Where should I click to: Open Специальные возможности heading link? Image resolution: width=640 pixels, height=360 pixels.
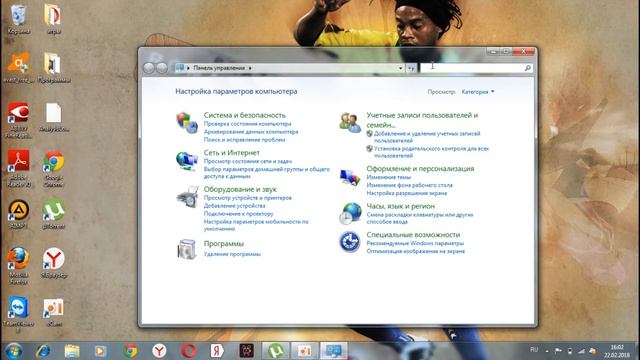413,235
